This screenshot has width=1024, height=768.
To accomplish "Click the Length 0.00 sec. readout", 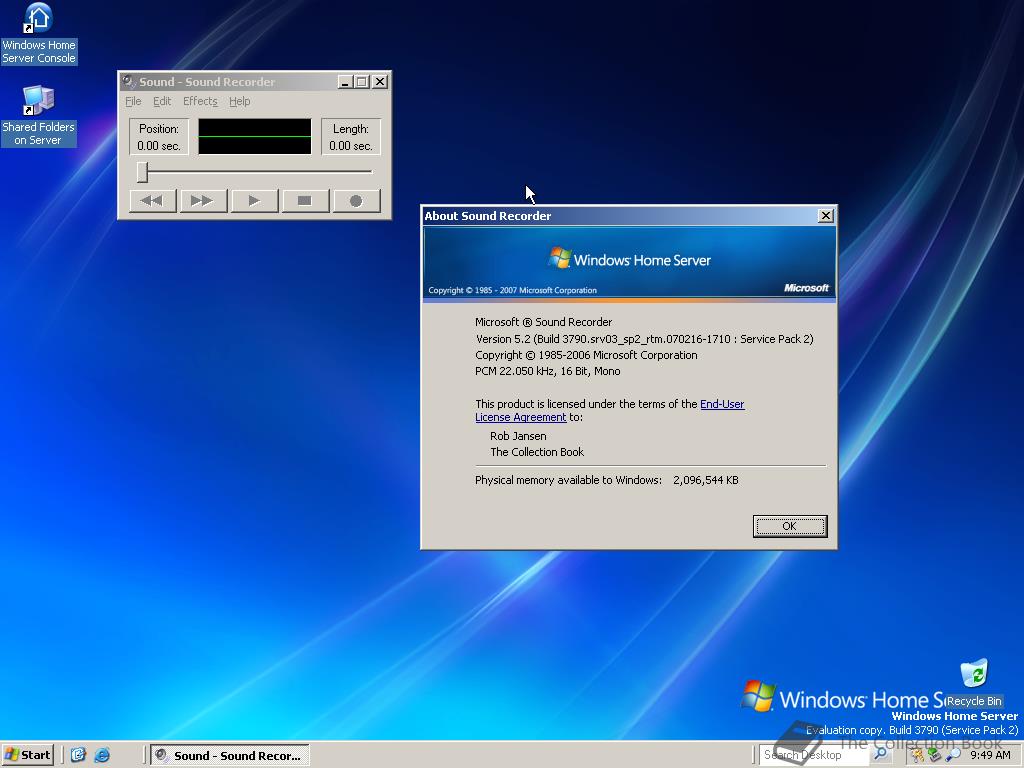I will (351, 136).
